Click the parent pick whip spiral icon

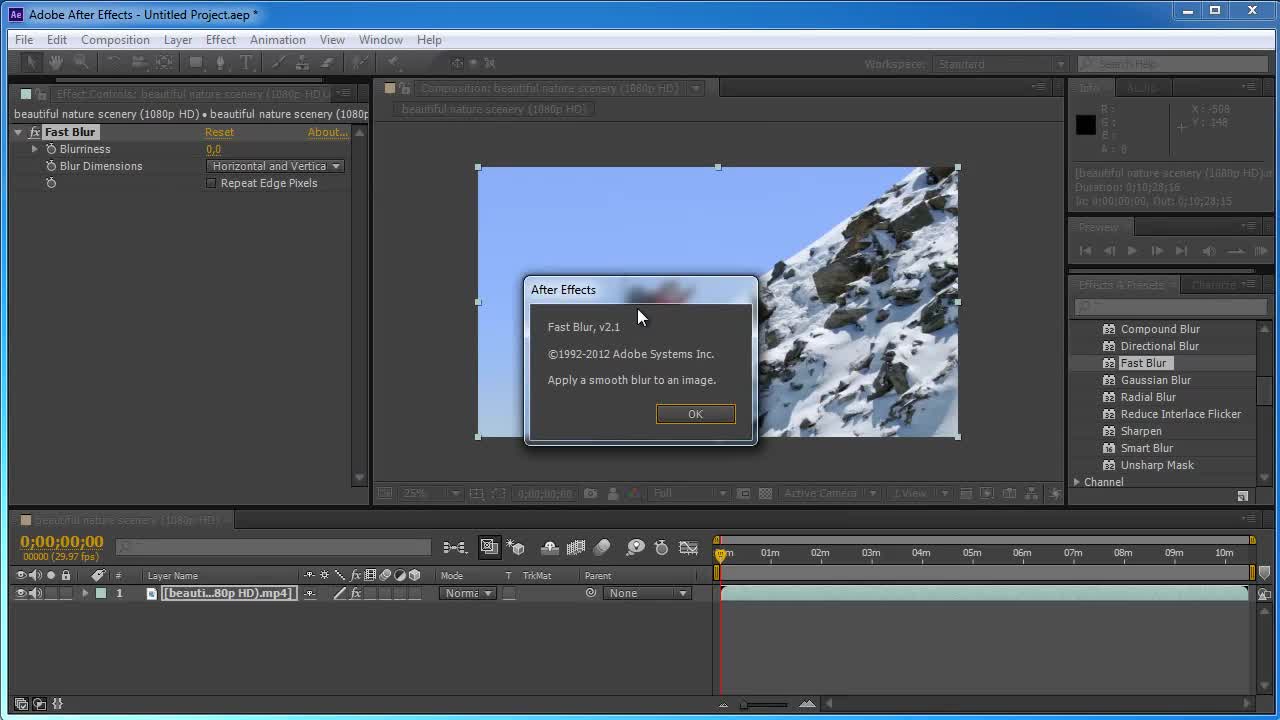tap(591, 593)
